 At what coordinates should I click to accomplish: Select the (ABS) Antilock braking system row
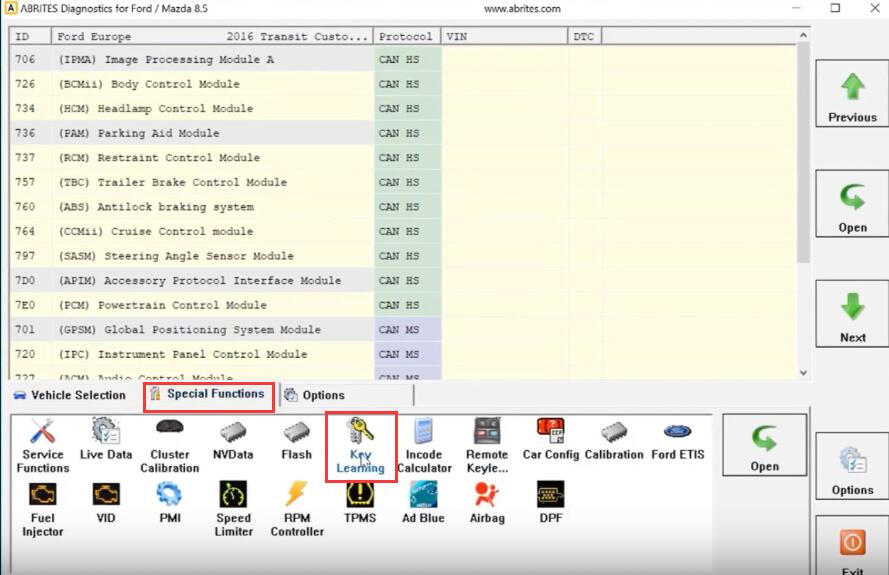coord(403,206)
